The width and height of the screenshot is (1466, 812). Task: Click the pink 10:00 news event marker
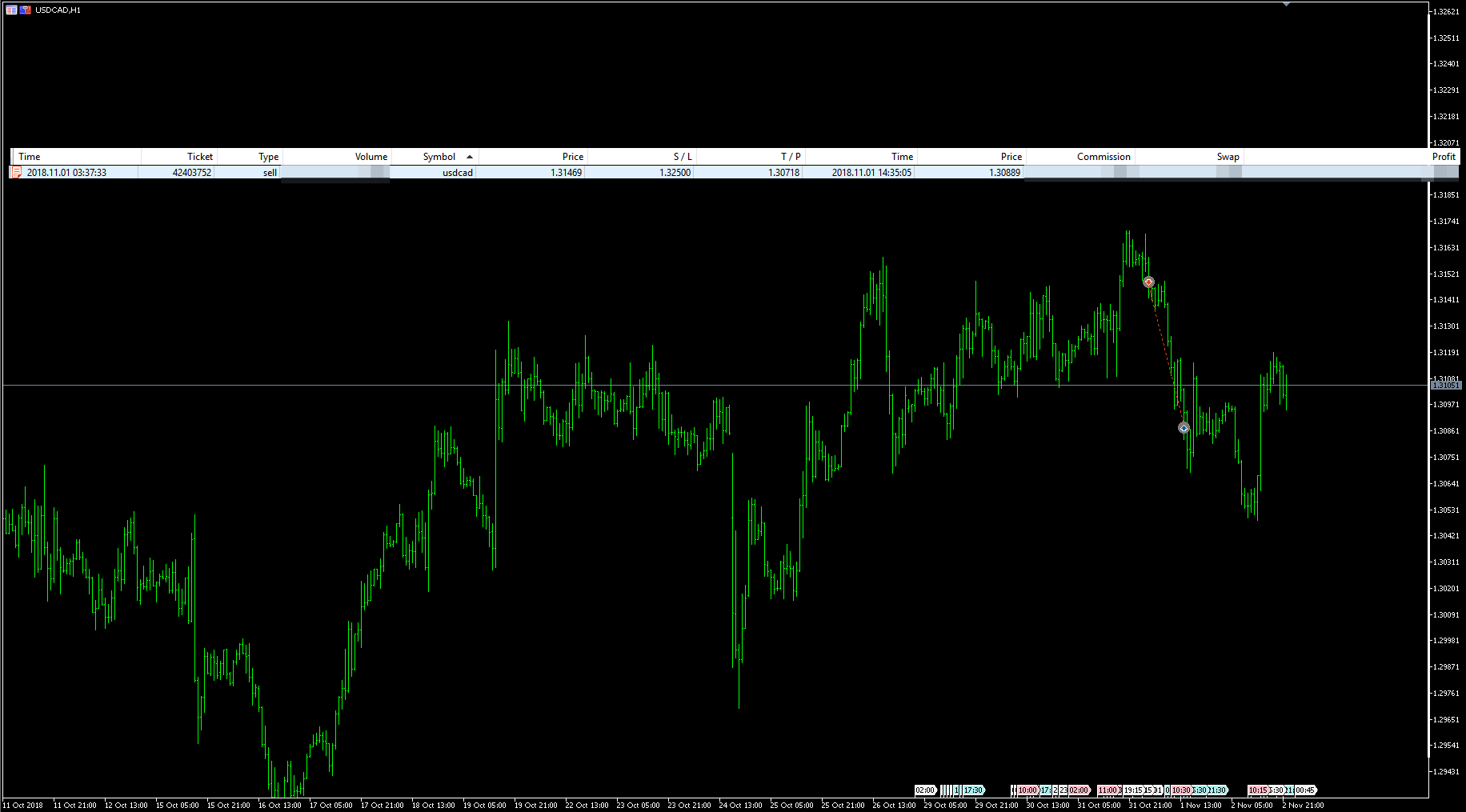[x=1027, y=790]
